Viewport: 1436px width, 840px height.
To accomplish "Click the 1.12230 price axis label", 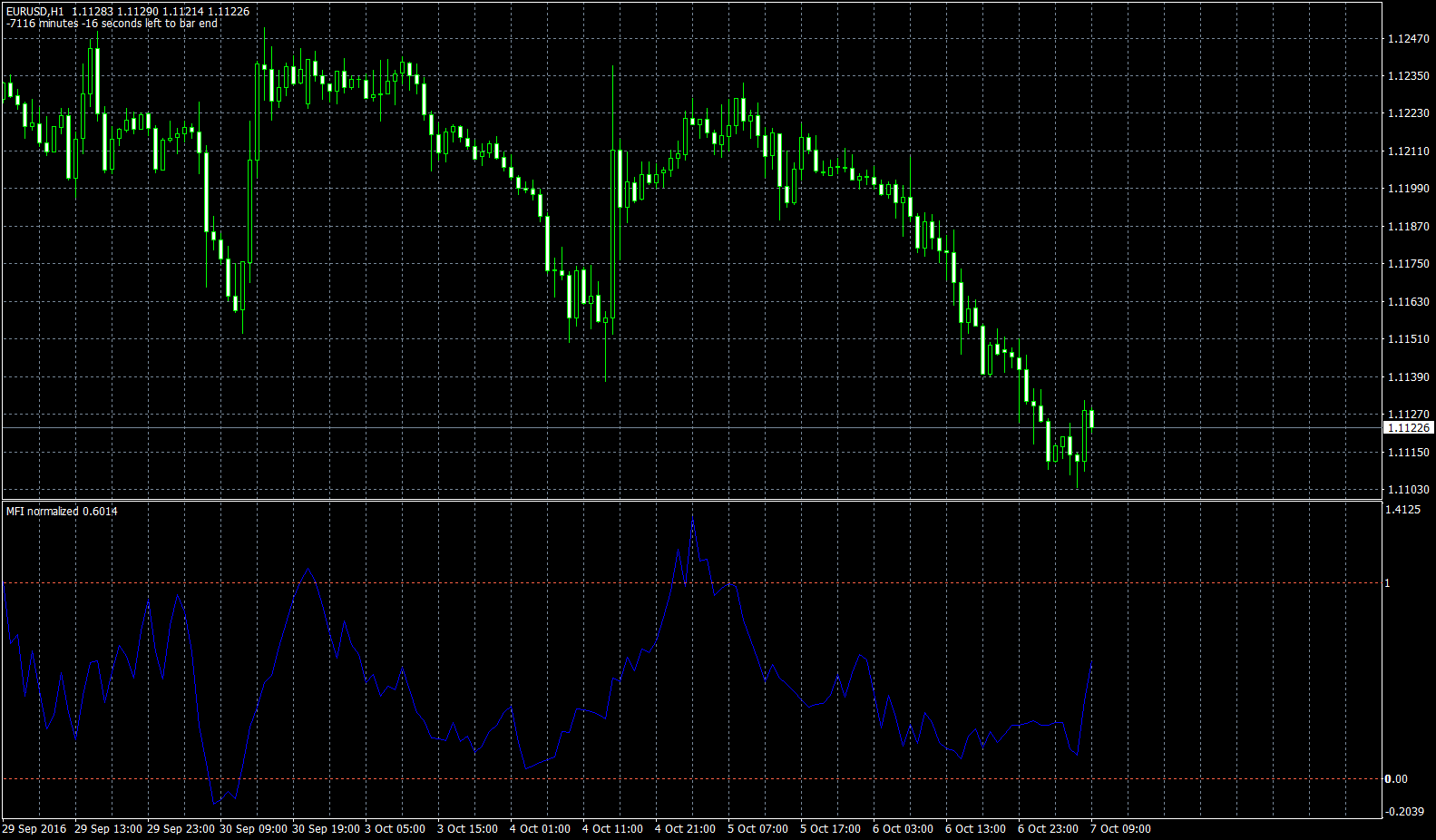I will (1409, 113).
